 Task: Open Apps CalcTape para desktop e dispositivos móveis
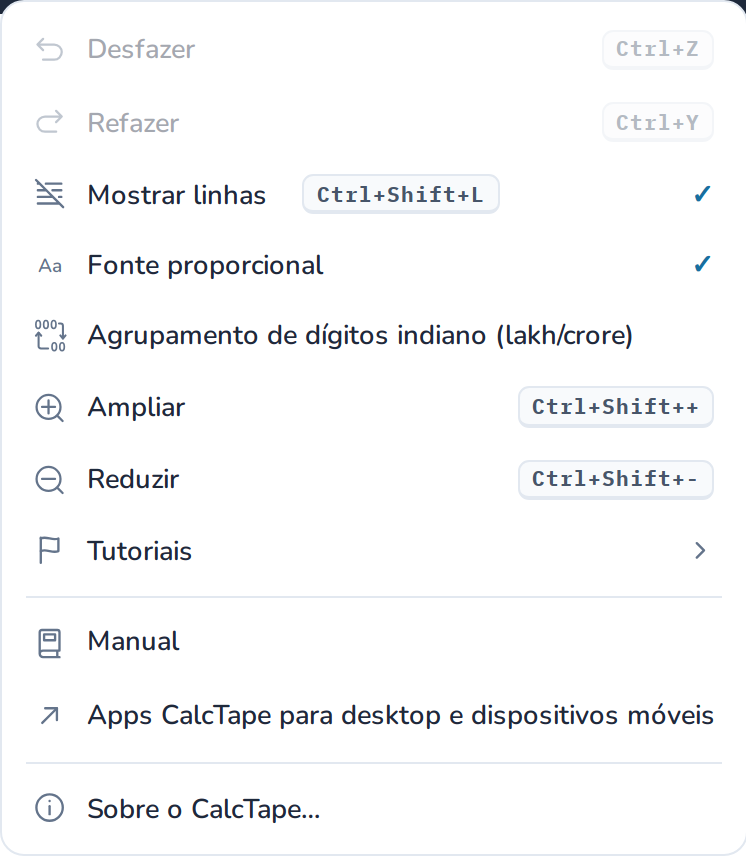(x=373, y=715)
